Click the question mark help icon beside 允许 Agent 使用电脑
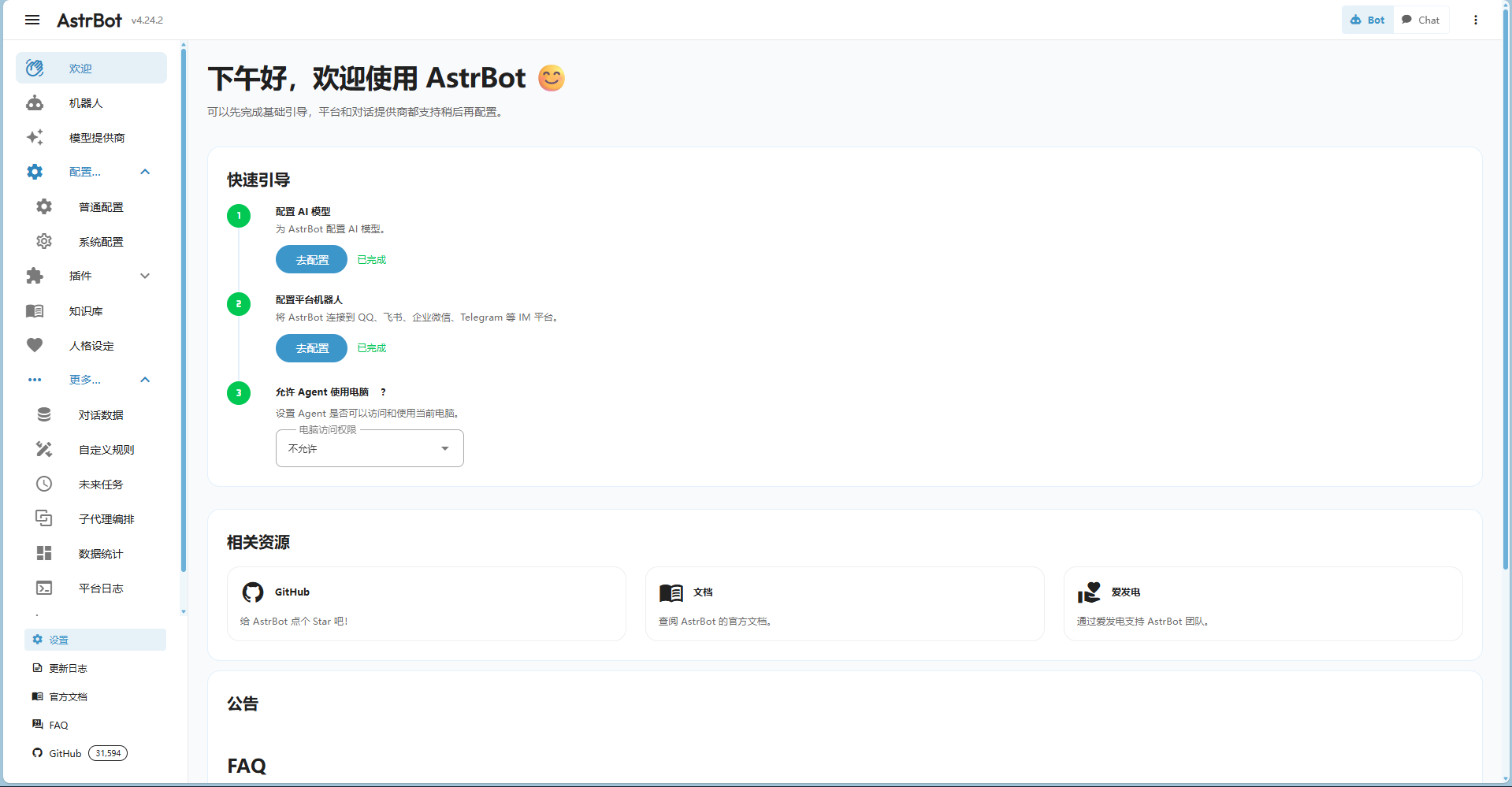This screenshot has width=1512, height=787. [x=383, y=392]
